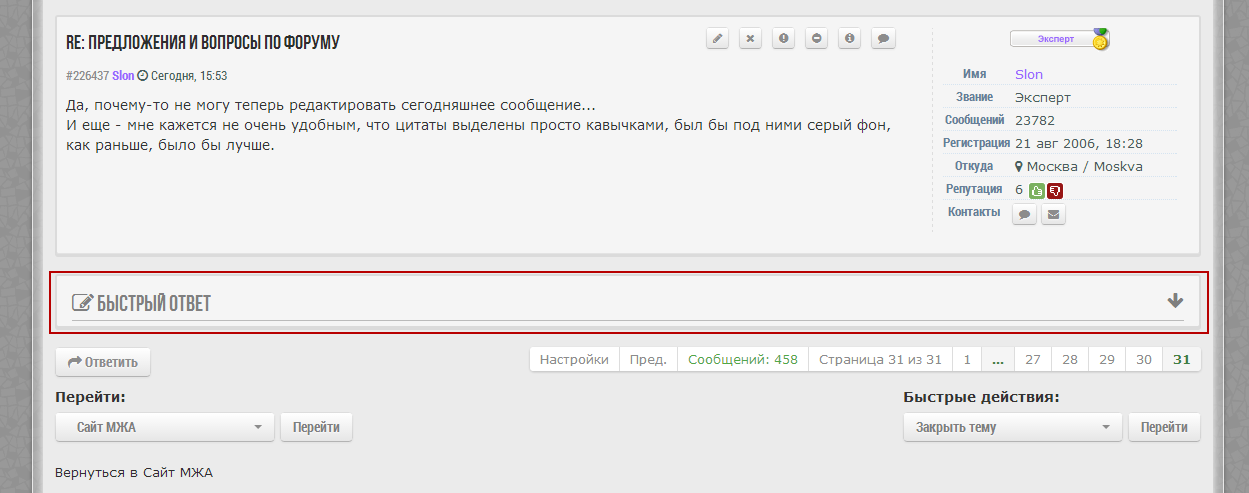Open the Закрыть тему quick actions dropdown
The height and width of the screenshot is (493, 1249).
click(1012, 427)
